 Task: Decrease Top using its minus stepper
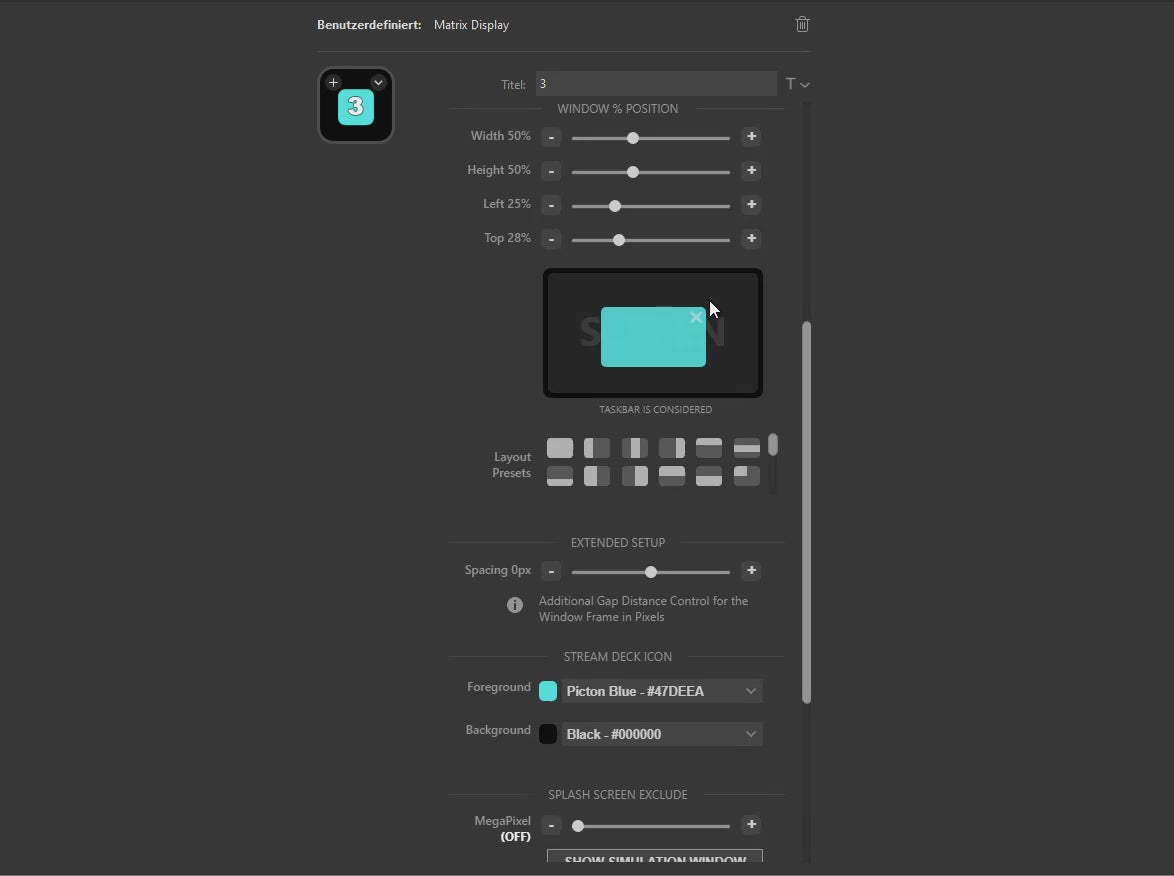(x=551, y=239)
